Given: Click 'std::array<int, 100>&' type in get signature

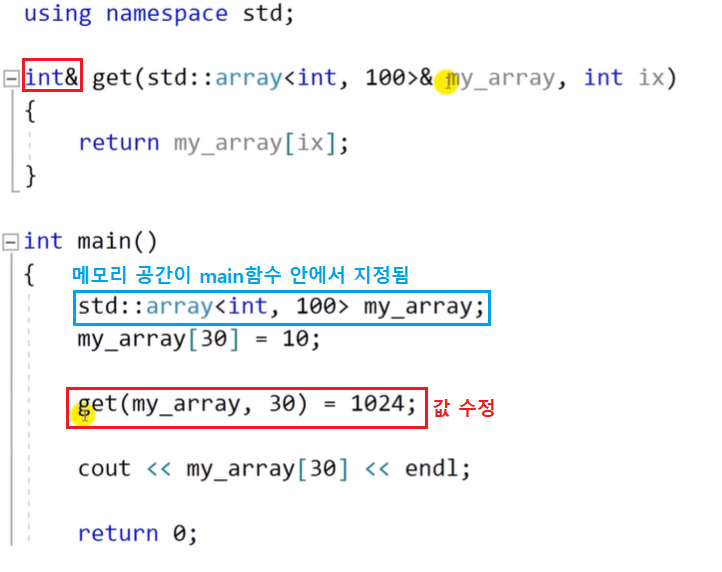Looking at the screenshot, I should (x=290, y=77).
